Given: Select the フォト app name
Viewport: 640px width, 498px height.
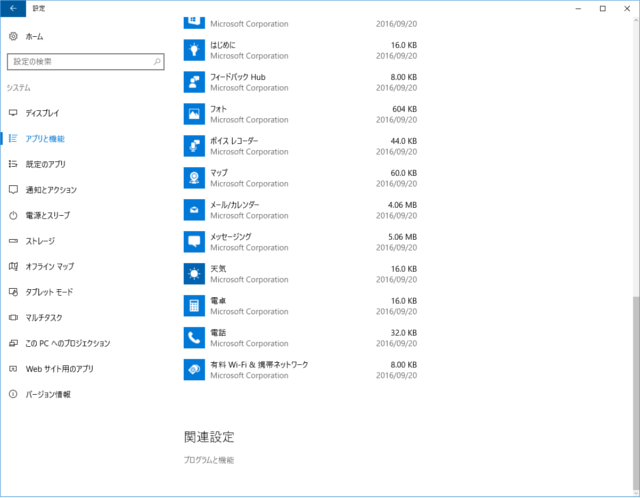Looking at the screenshot, I should tap(218, 109).
